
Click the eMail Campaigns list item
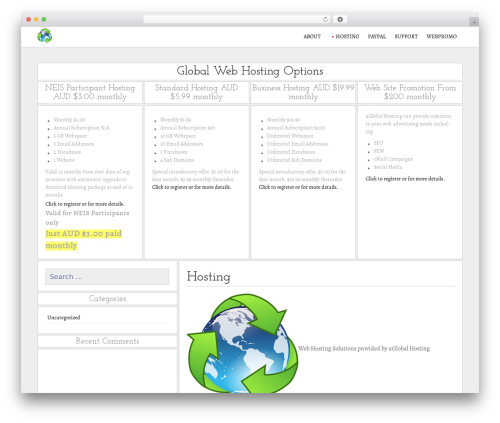point(393,159)
